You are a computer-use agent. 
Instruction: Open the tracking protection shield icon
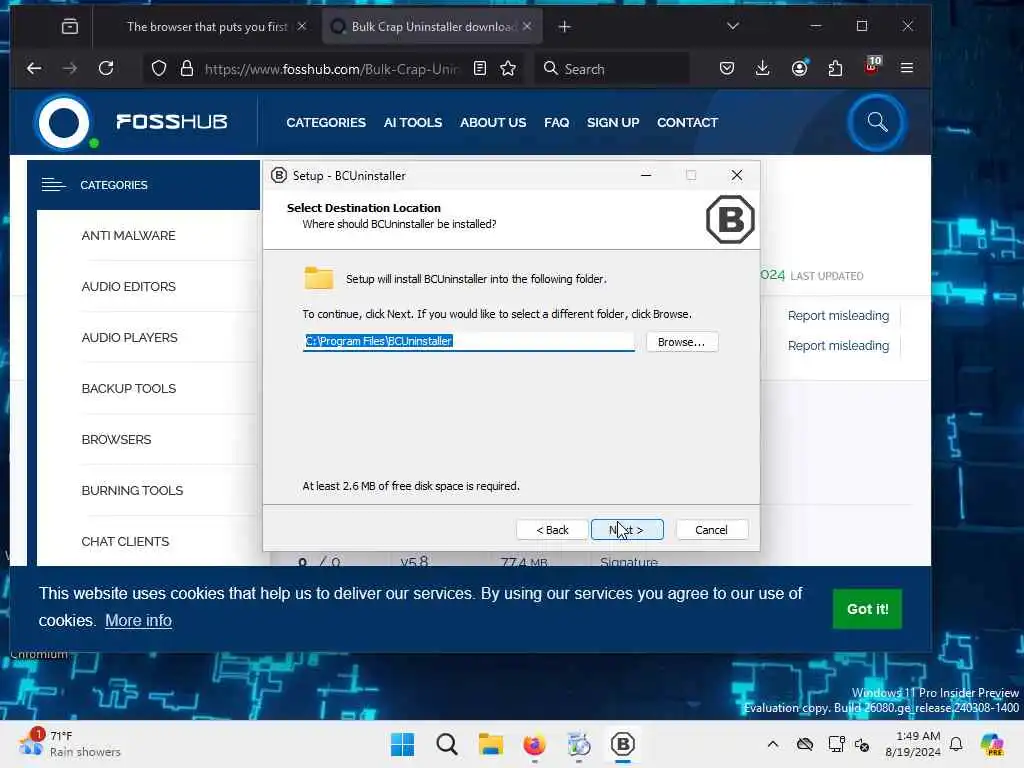click(x=159, y=68)
